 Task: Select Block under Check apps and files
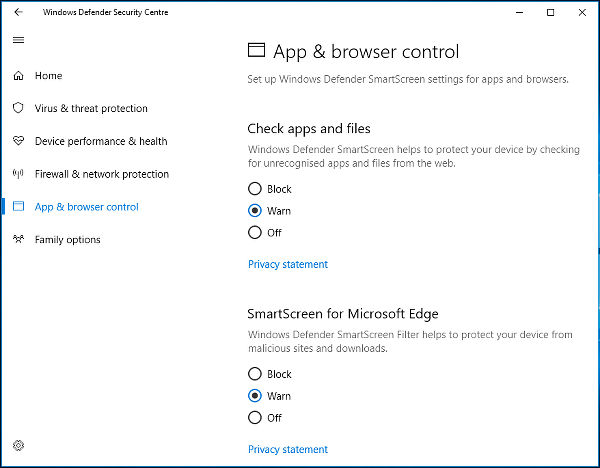tap(255, 189)
